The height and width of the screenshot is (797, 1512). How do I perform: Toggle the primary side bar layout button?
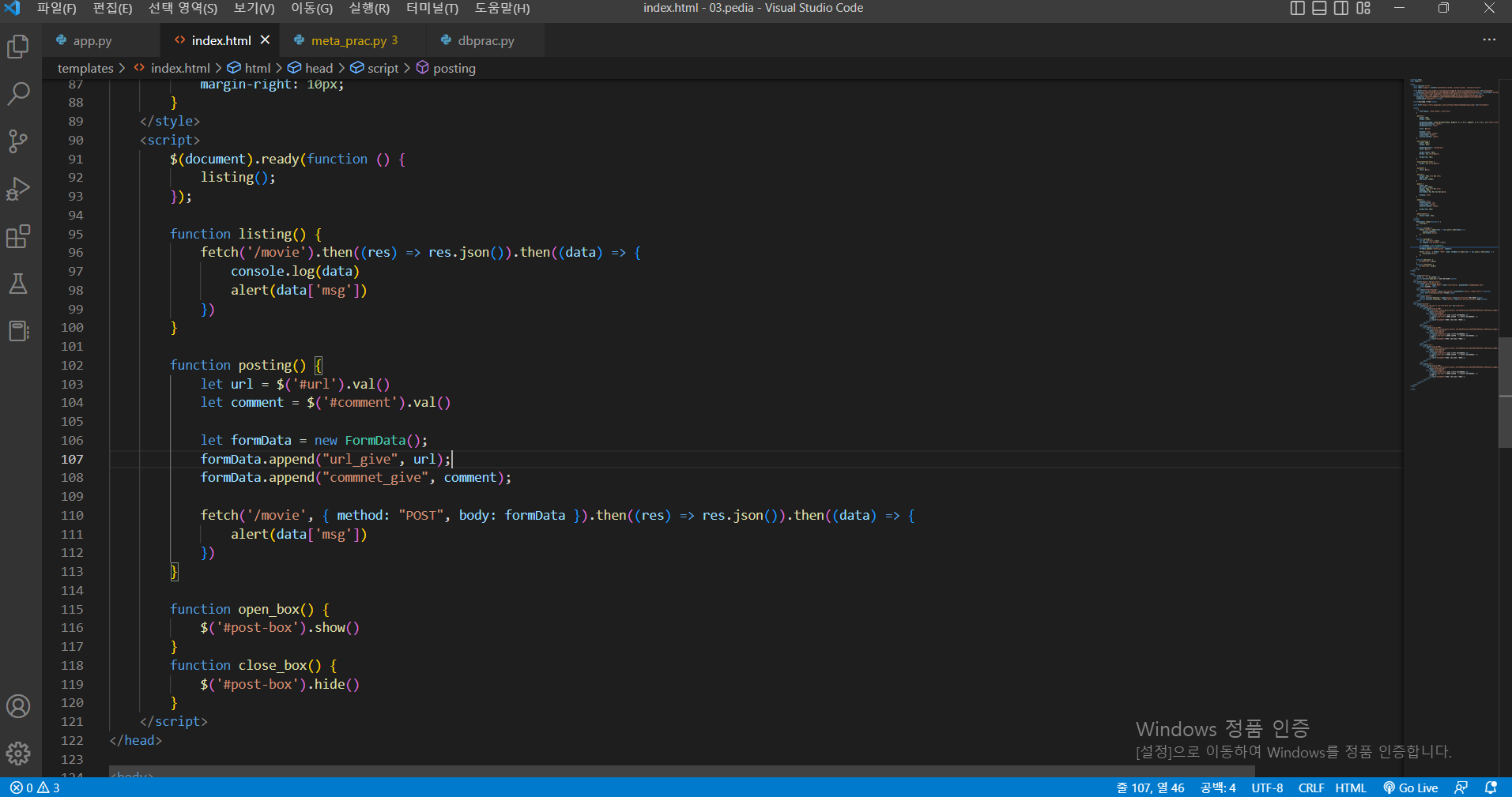click(x=1297, y=9)
